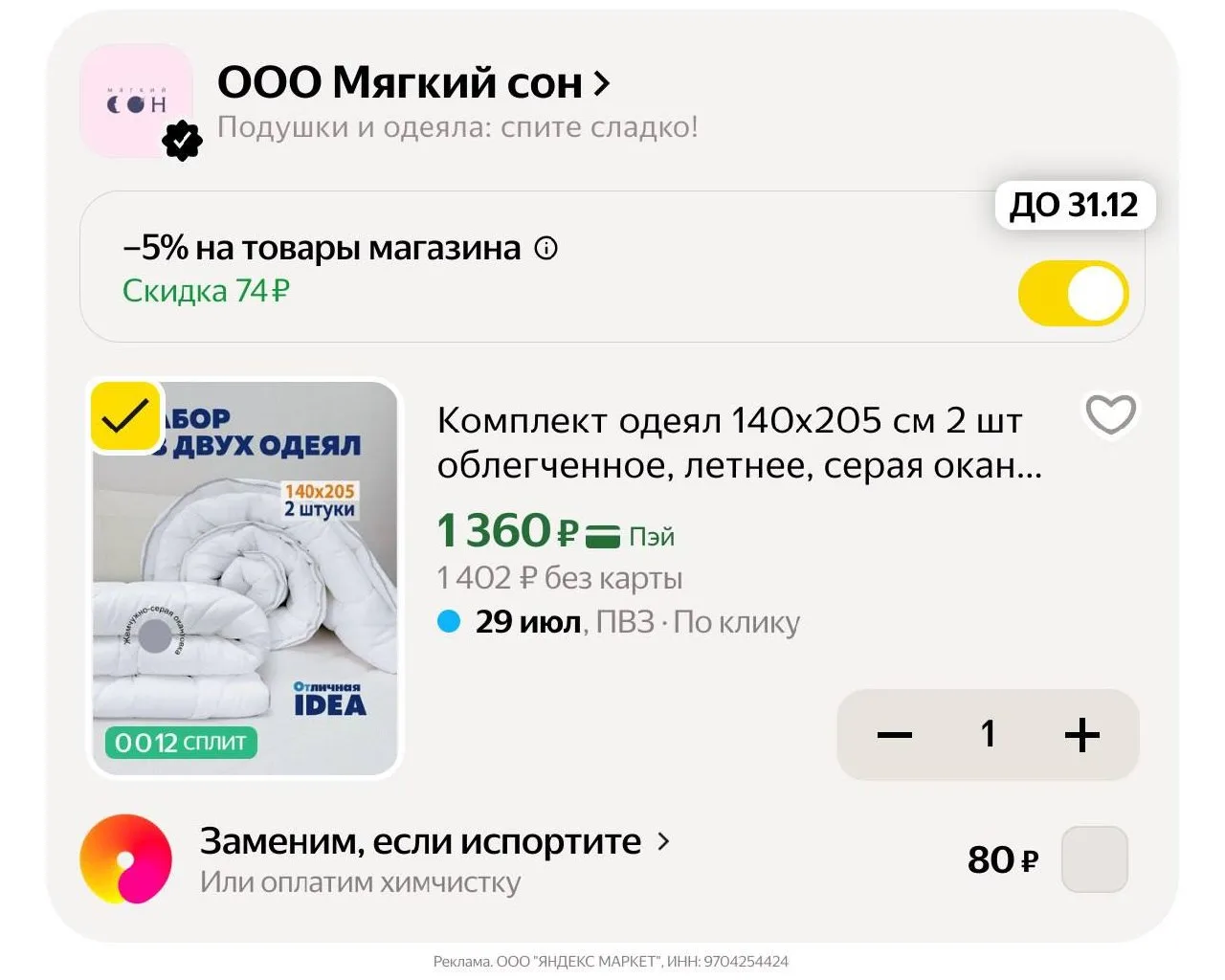Image resolution: width=1225 pixels, height=980 pixels.
Task: Click the quantity value 1 field
Action: (x=988, y=734)
